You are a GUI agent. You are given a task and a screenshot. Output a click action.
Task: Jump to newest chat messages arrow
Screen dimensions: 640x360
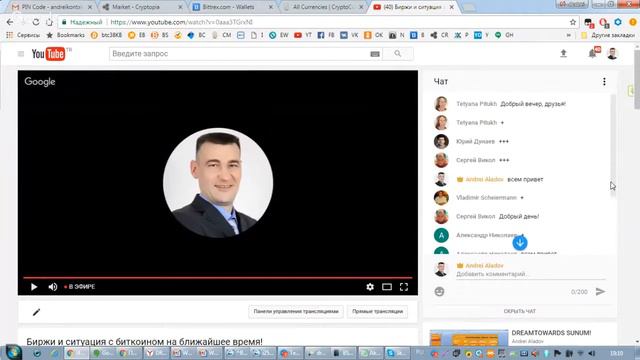tap(520, 243)
